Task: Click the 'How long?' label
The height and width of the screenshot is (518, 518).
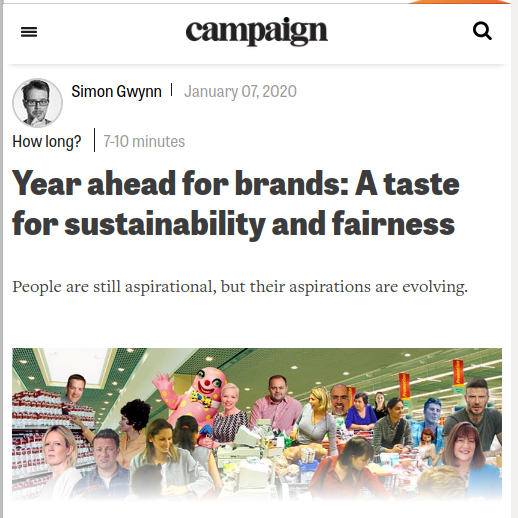Action: click(x=47, y=141)
